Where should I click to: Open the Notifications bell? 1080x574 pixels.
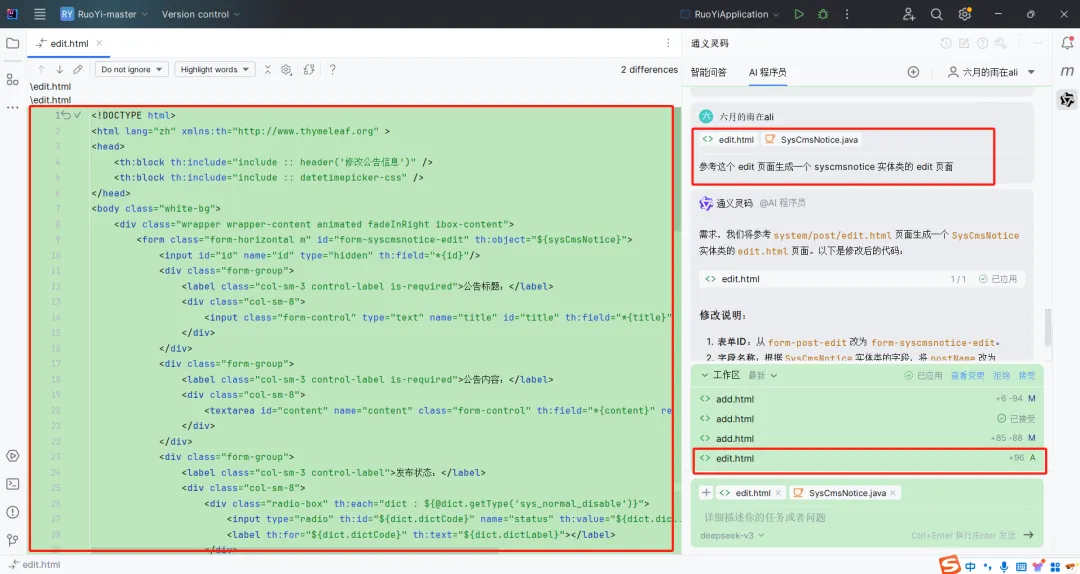point(1067,43)
